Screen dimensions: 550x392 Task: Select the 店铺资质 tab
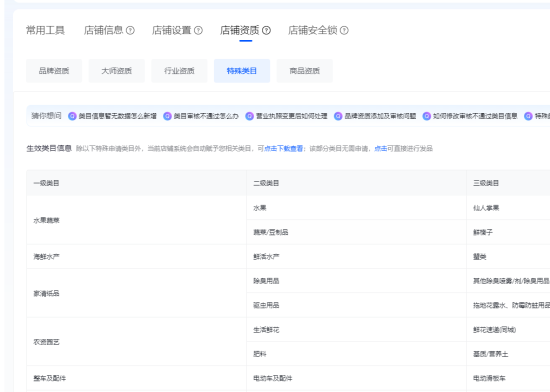(240, 31)
